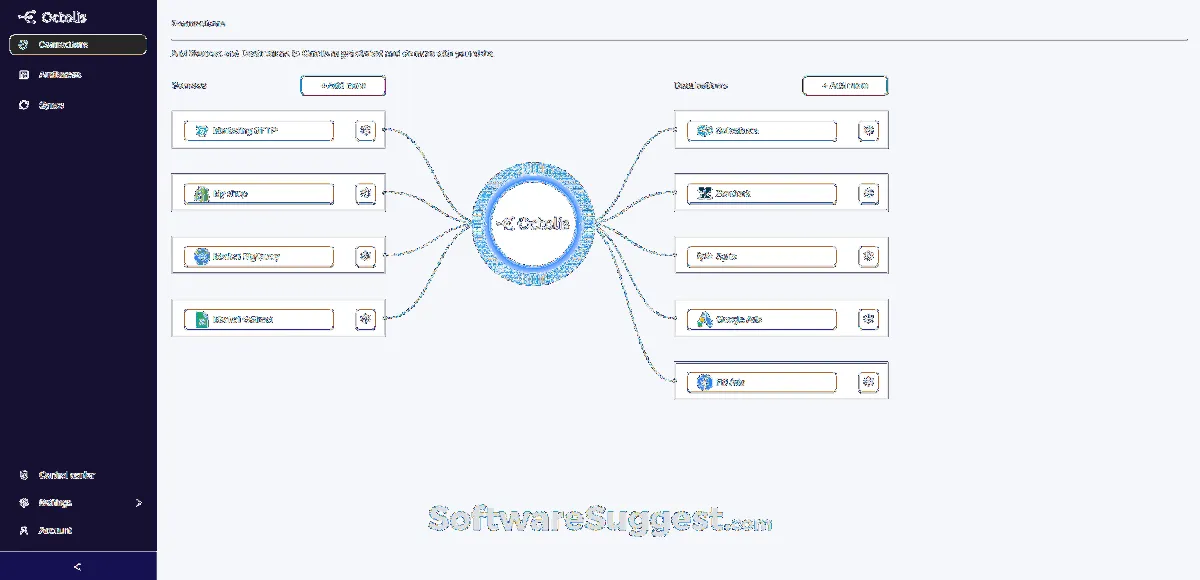
Task: Collapse the sidebar with the bottom arrow
Action: [78, 567]
